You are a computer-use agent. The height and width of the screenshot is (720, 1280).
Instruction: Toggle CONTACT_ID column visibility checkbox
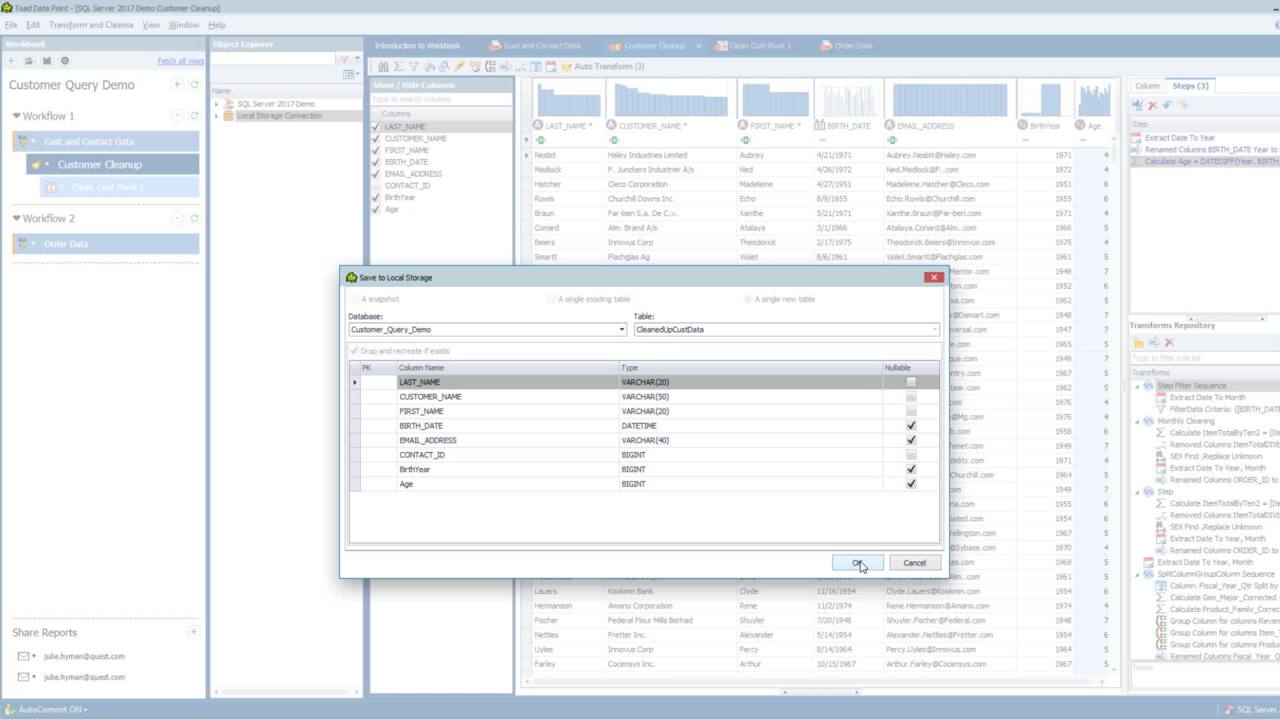(376, 185)
